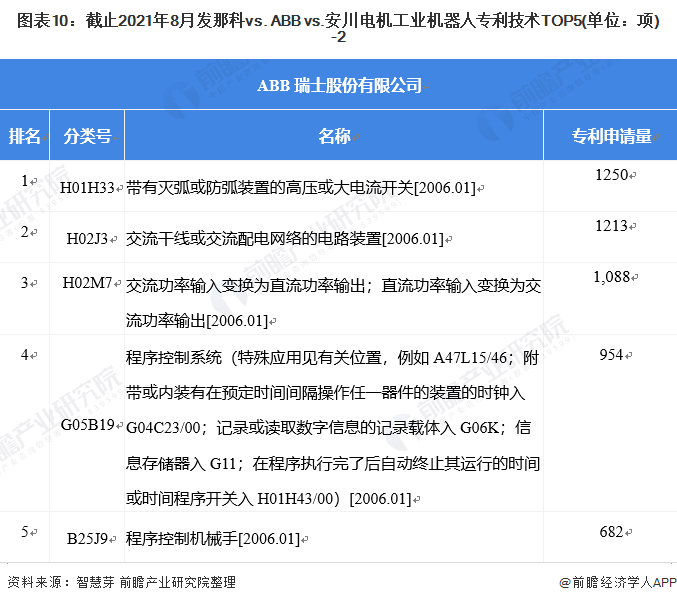
Task: Click patent count 1250
Action: [x=611, y=175]
